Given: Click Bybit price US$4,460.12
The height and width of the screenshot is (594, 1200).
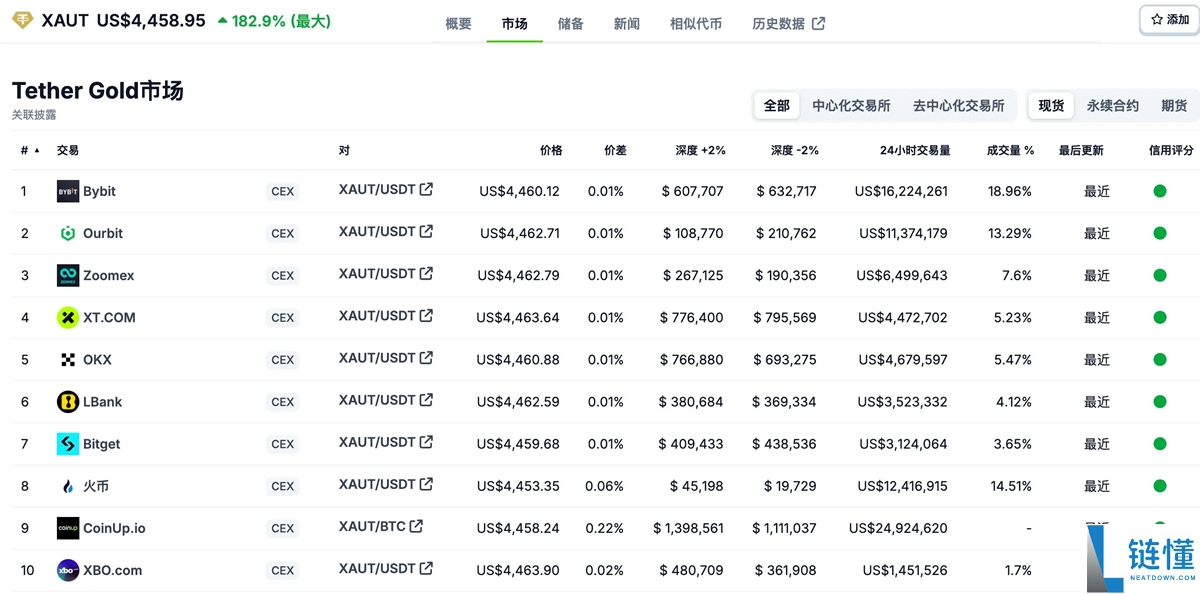Looking at the screenshot, I should click(519, 191).
